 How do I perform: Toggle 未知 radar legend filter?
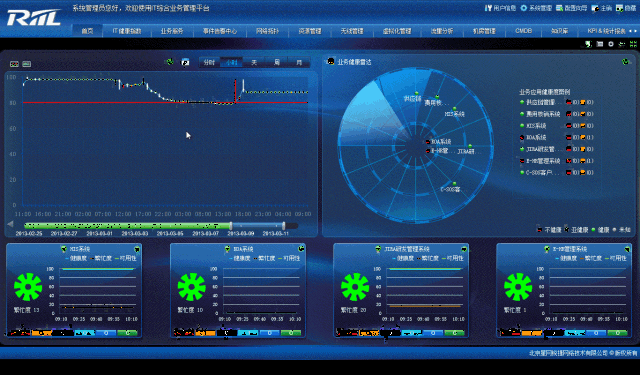coord(622,230)
